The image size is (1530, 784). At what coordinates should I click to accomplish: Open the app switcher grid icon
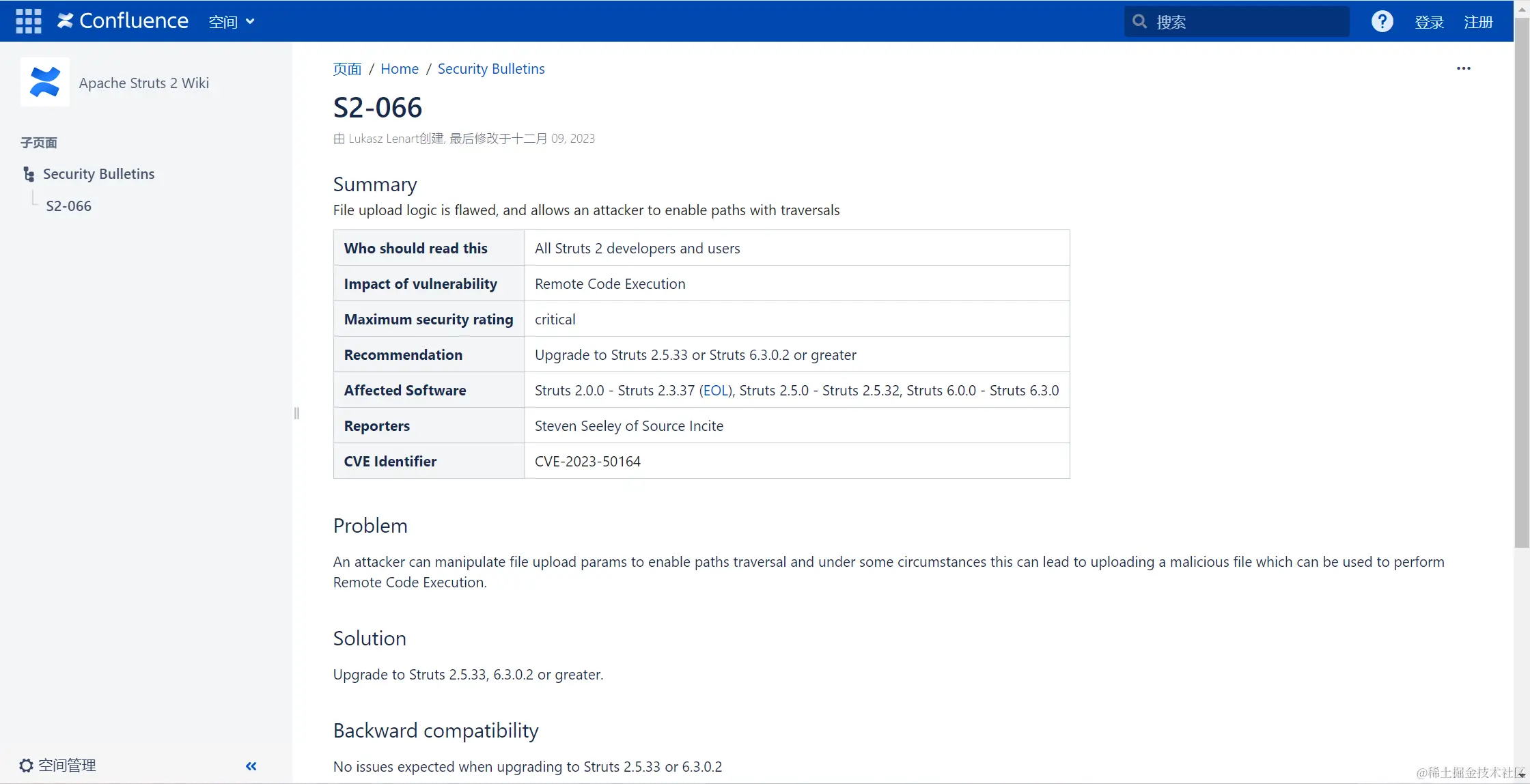click(29, 21)
